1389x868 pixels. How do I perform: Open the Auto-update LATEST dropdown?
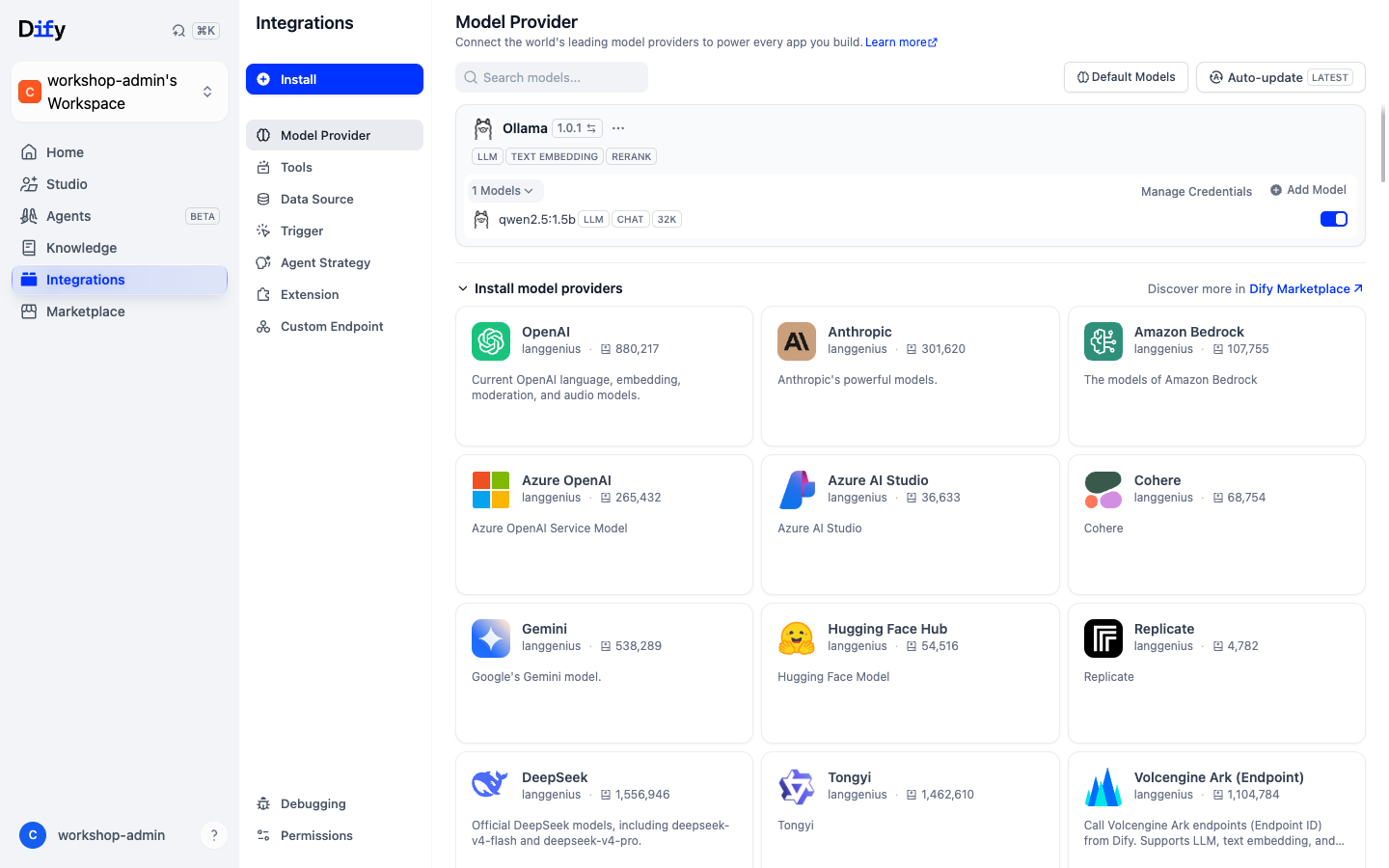[1281, 77]
